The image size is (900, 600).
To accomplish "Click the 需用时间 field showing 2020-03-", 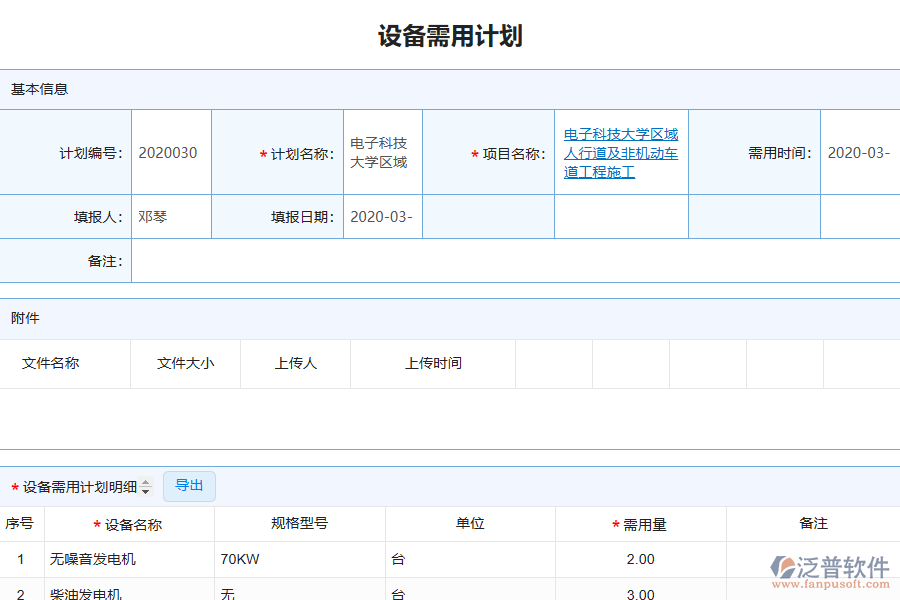I will point(859,152).
